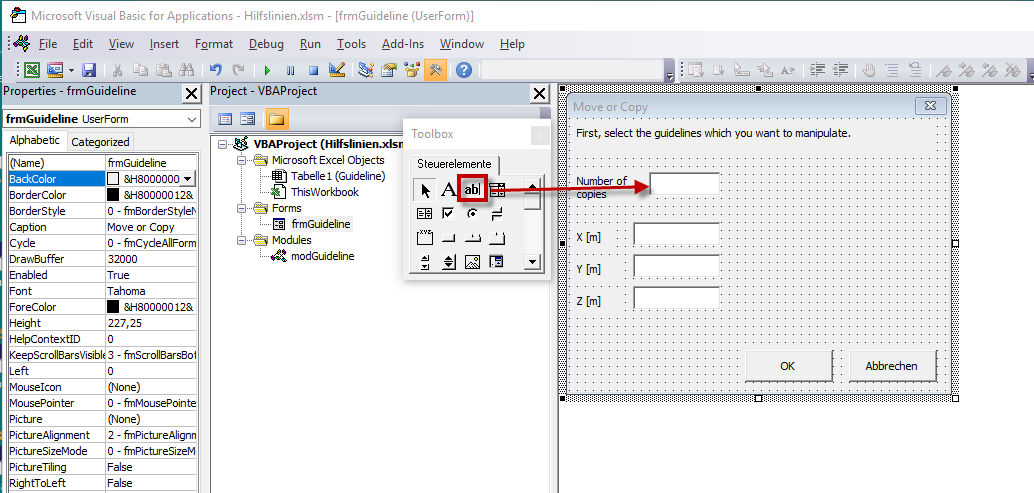The image size is (1034, 493).
Task: Open the File menu
Action: click(x=48, y=44)
